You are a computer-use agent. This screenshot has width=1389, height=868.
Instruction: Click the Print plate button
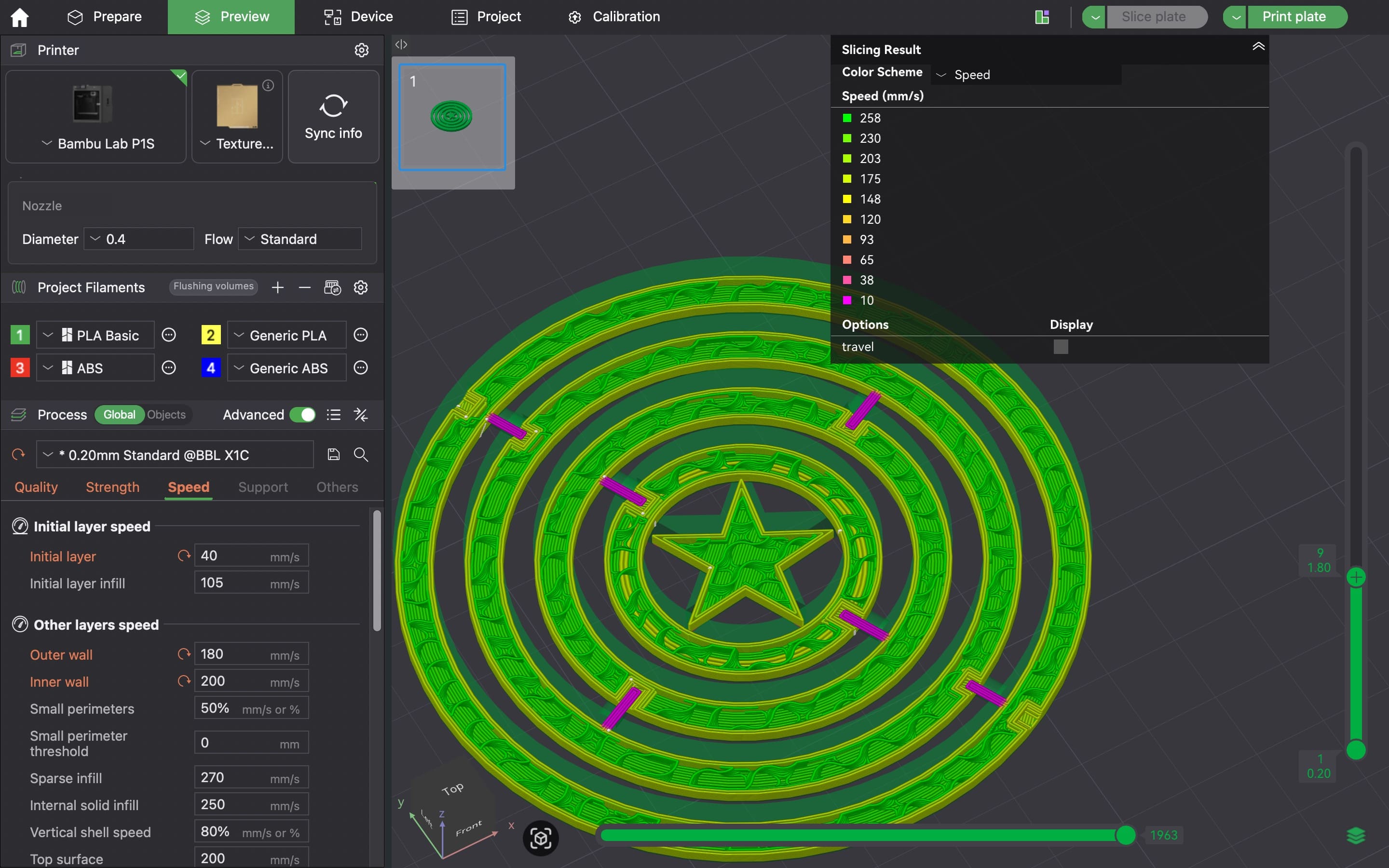click(1294, 17)
